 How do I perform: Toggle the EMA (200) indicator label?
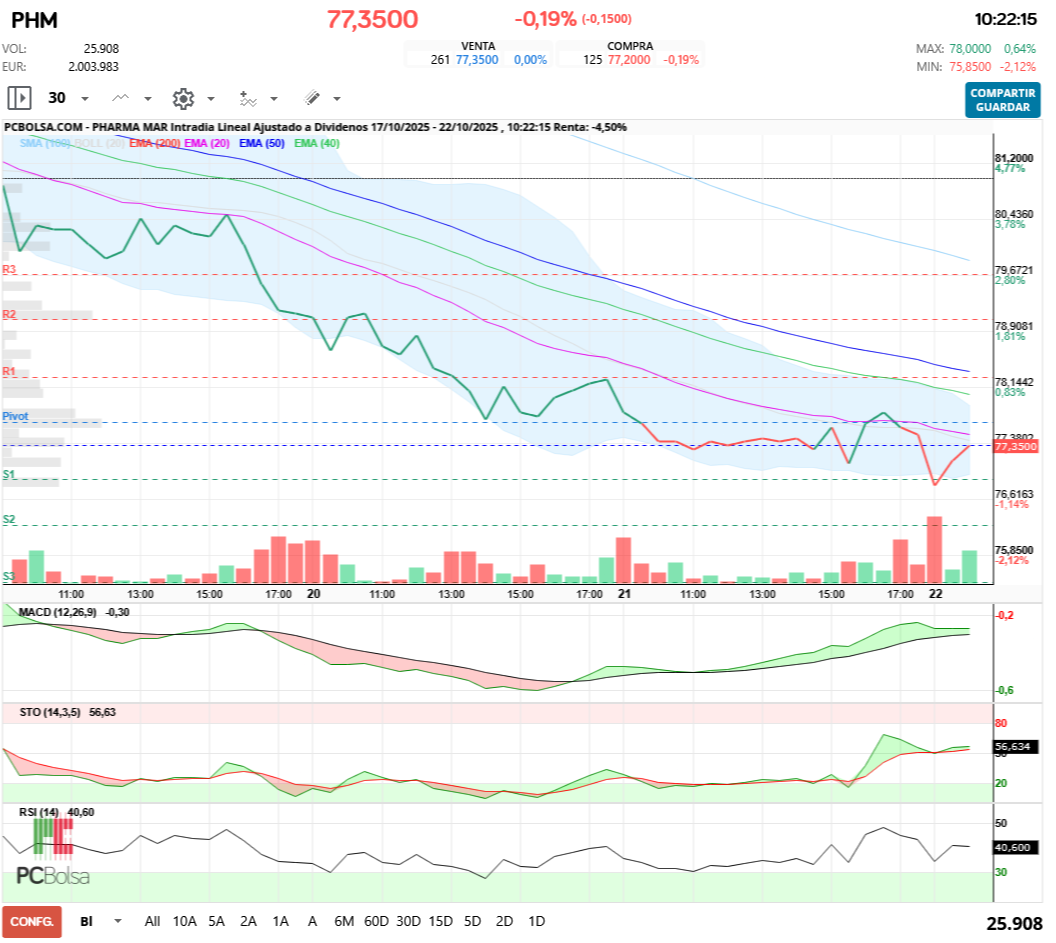(154, 143)
